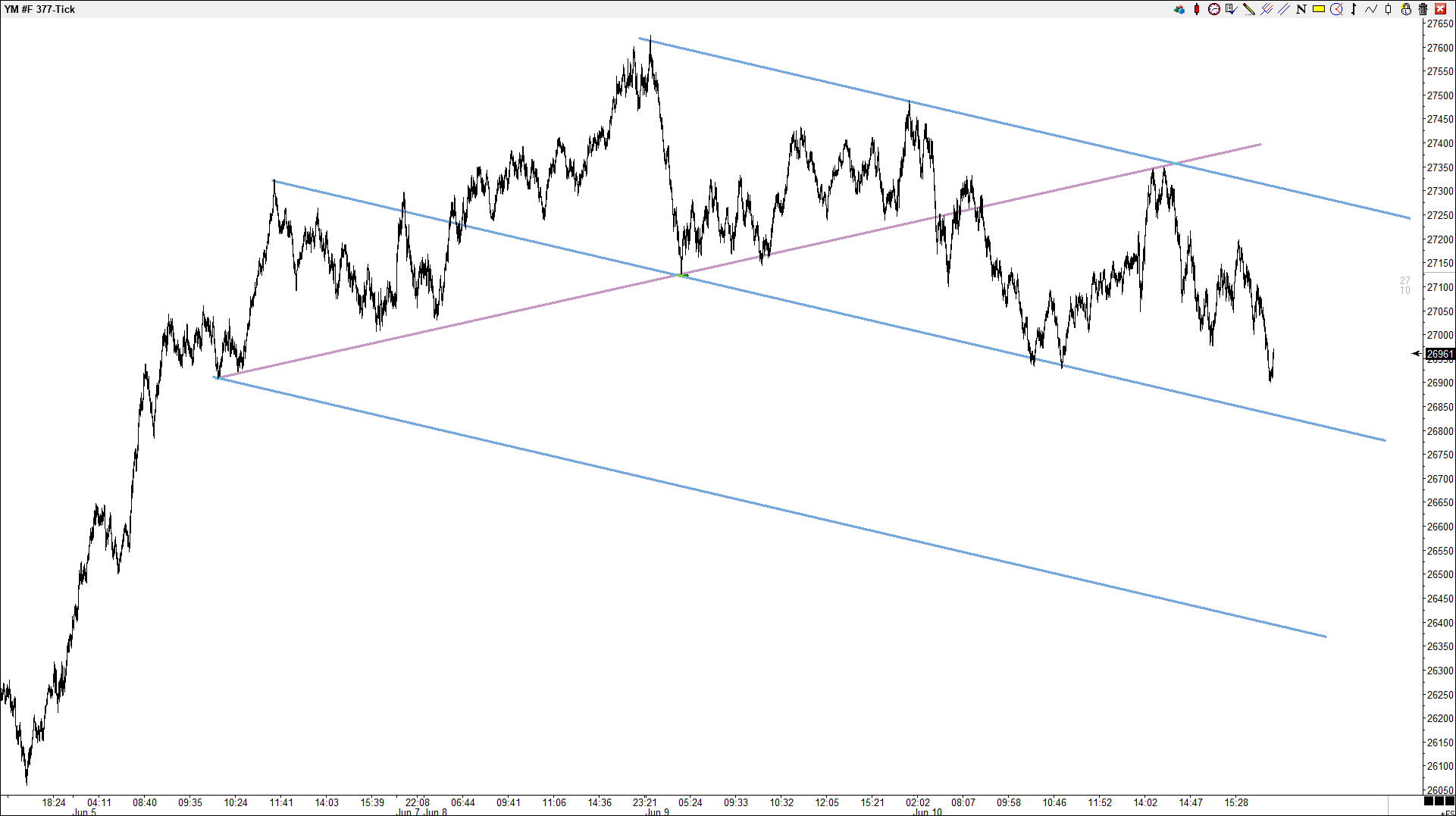This screenshot has width=1456, height=816.
Task: Switch to bar chart style icon
Action: [1354, 9]
